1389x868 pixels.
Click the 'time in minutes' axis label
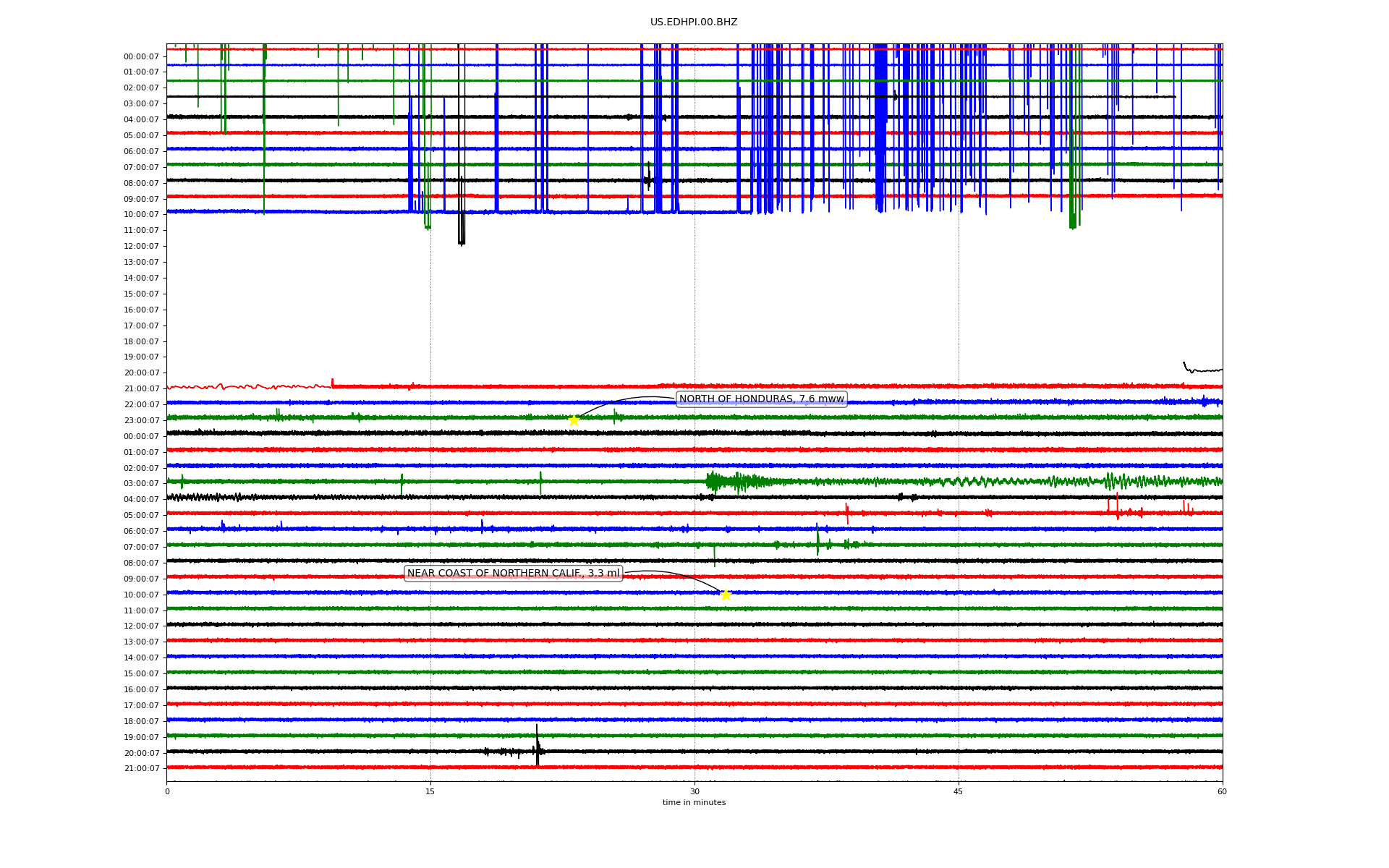coord(694,803)
